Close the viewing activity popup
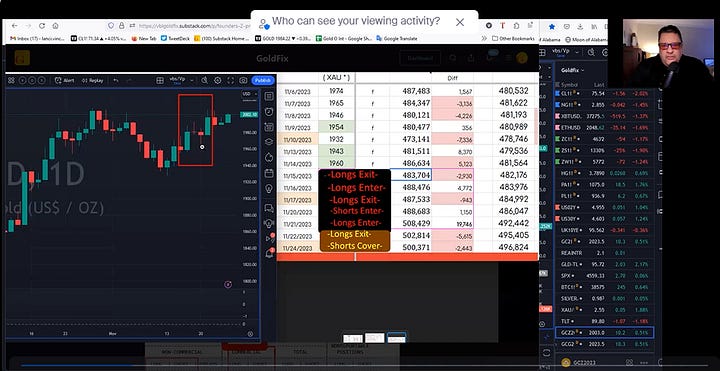This screenshot has height=371, width=720. [460, 22]
